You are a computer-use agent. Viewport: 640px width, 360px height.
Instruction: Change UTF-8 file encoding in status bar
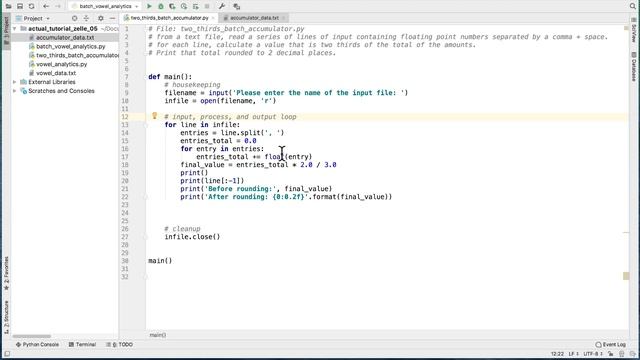[x=593, y=354]
